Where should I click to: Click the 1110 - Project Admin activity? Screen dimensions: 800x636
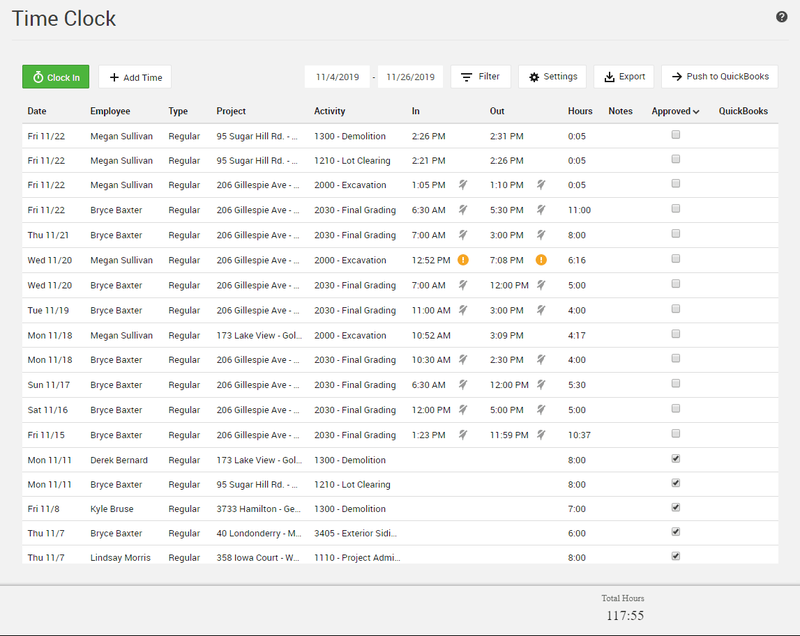coord(357,557)
